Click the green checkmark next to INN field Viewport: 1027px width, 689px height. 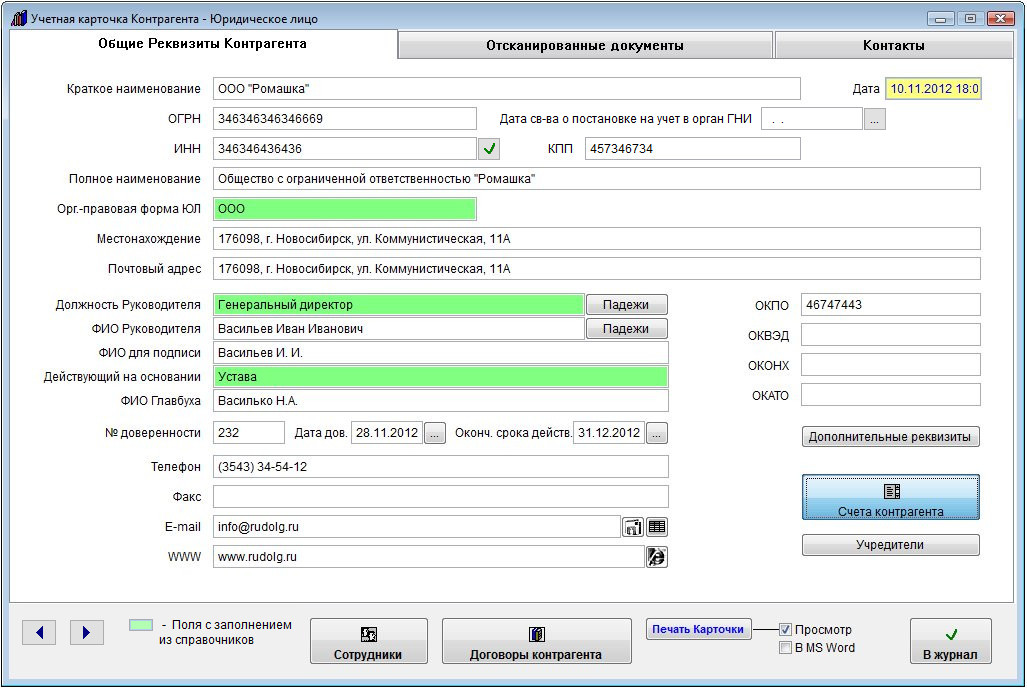coord(488,149)
